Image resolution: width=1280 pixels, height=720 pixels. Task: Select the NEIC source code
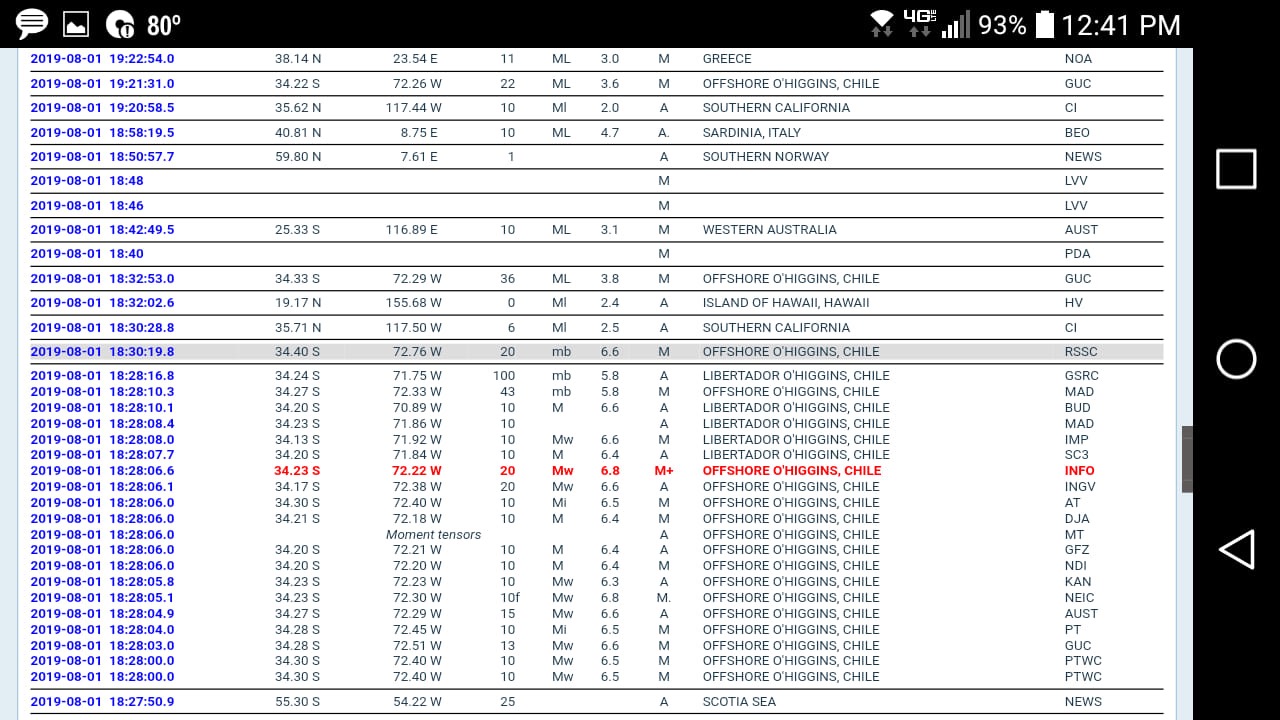point(1081,598)
